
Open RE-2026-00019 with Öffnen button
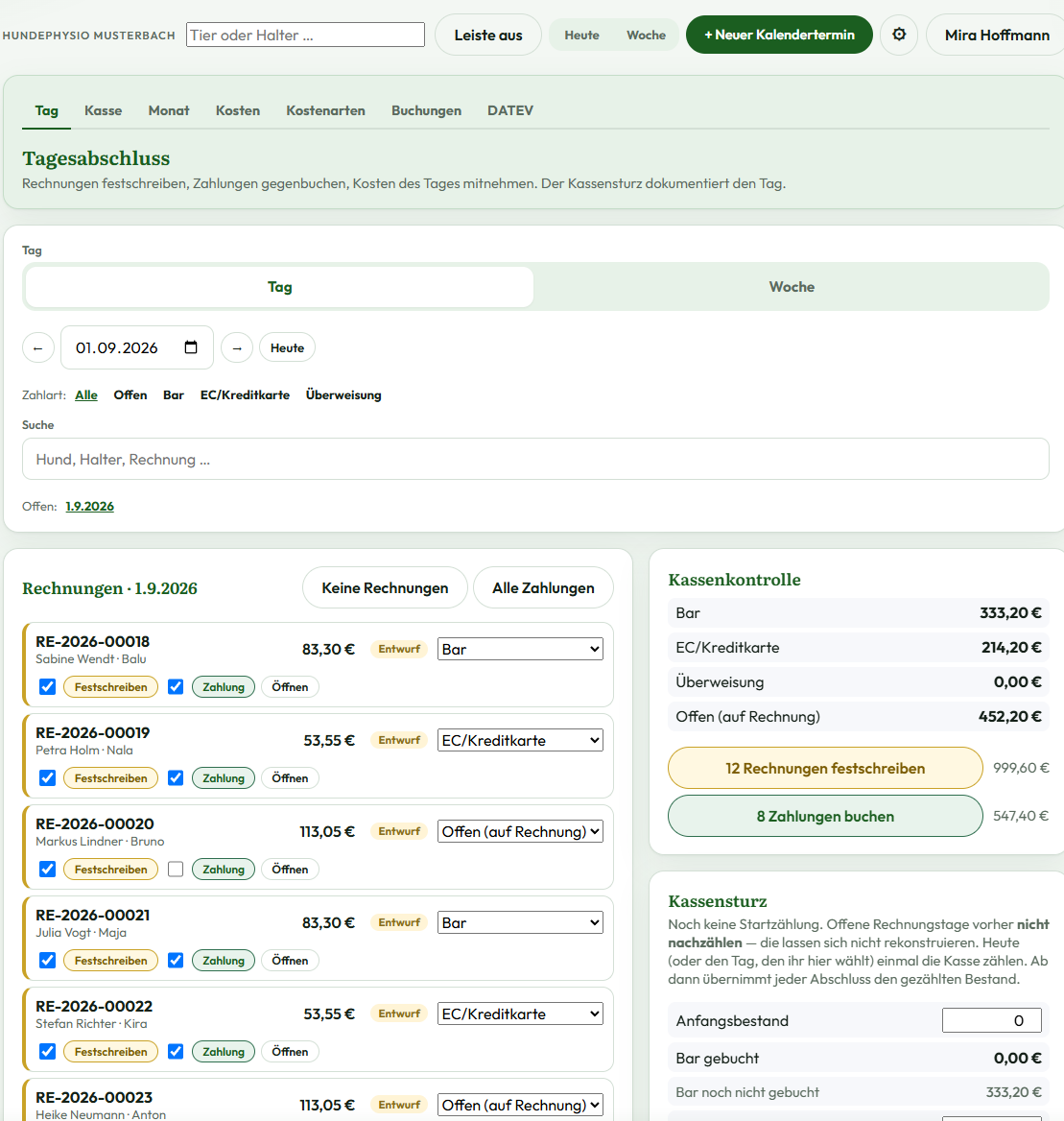point(290,777)
